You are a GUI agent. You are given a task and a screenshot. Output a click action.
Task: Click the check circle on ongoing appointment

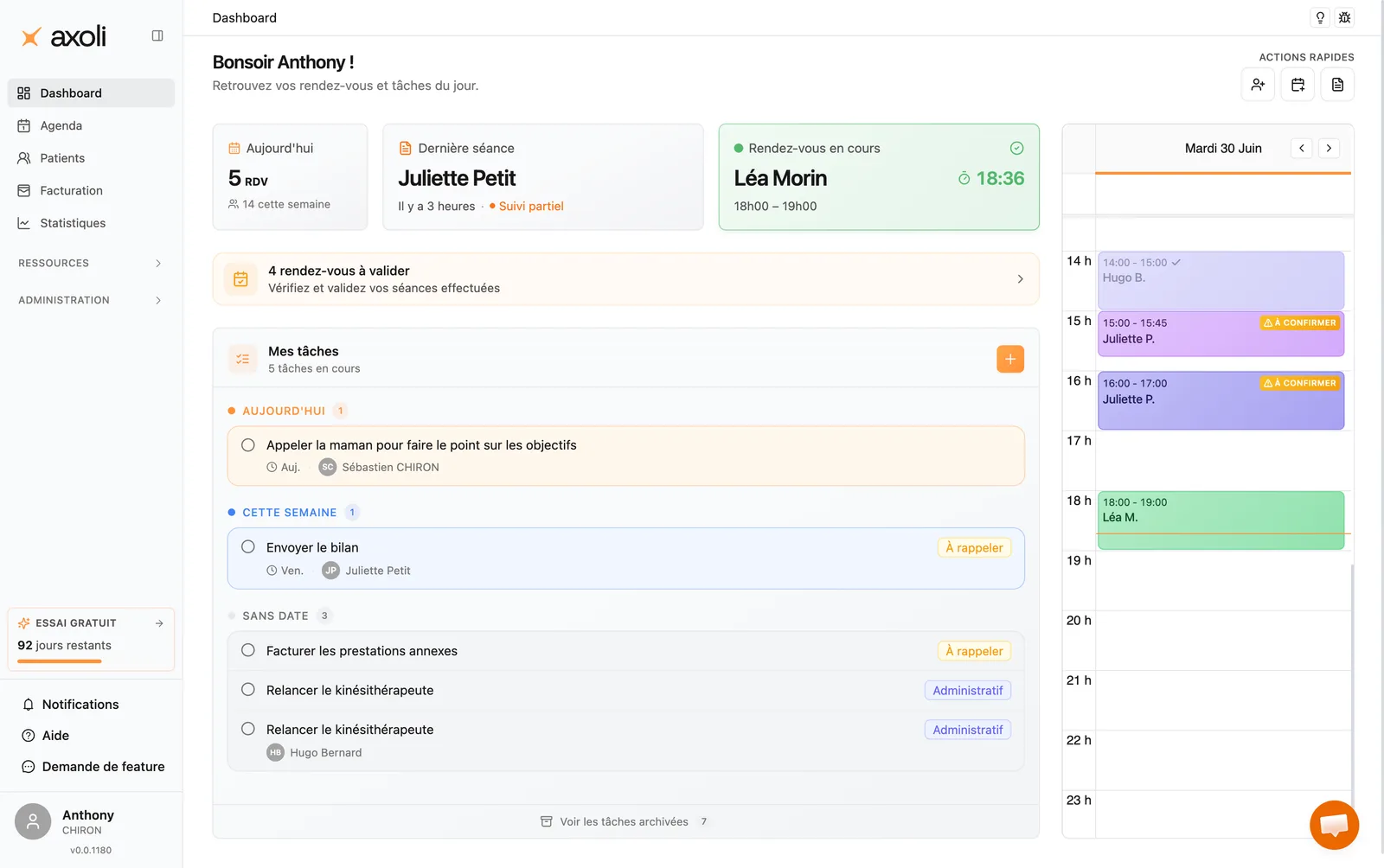1017,148
